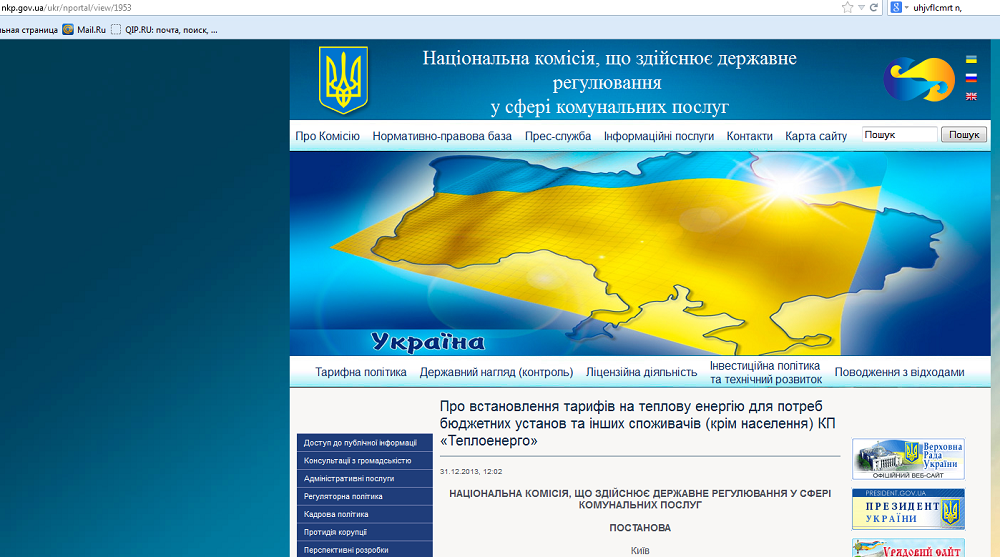Switch site language via Russian flag
This screenshot has width=1000, height=557.
971,78
